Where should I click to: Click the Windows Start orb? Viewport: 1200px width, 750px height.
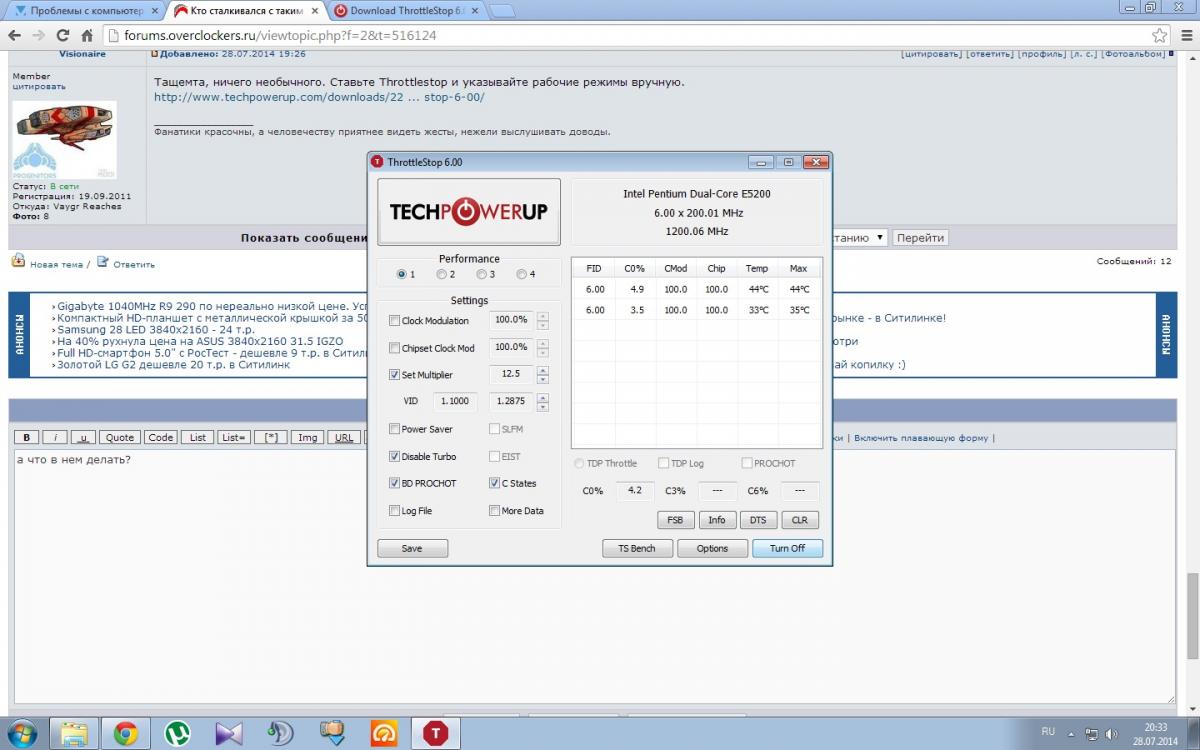22,733
